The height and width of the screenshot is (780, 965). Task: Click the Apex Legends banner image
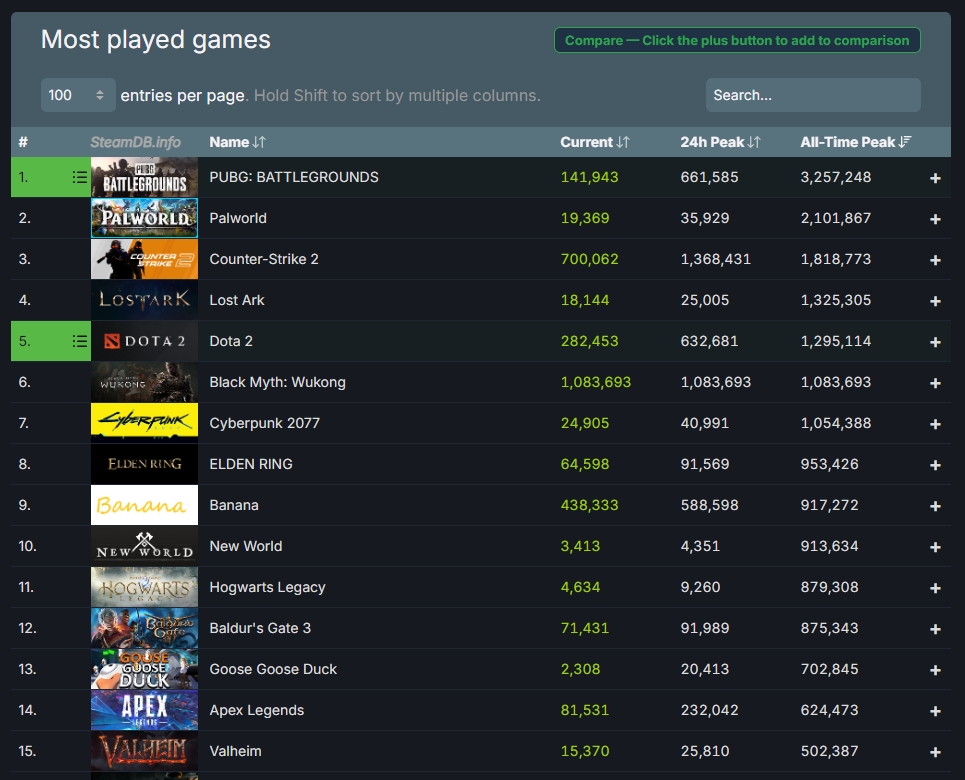point(144,710)
